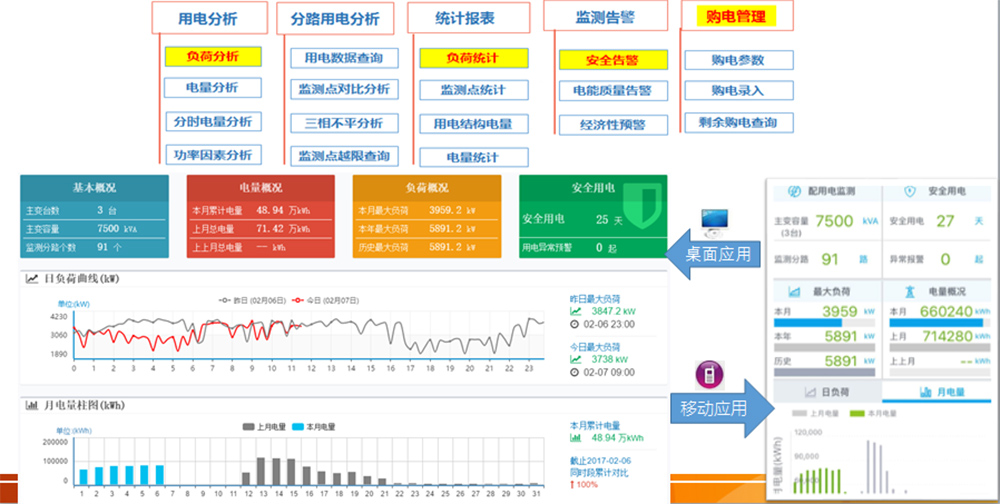This screenshot has width=1000, height=504.
Task: Open 电量统计 report
Action: coord(474,158)
